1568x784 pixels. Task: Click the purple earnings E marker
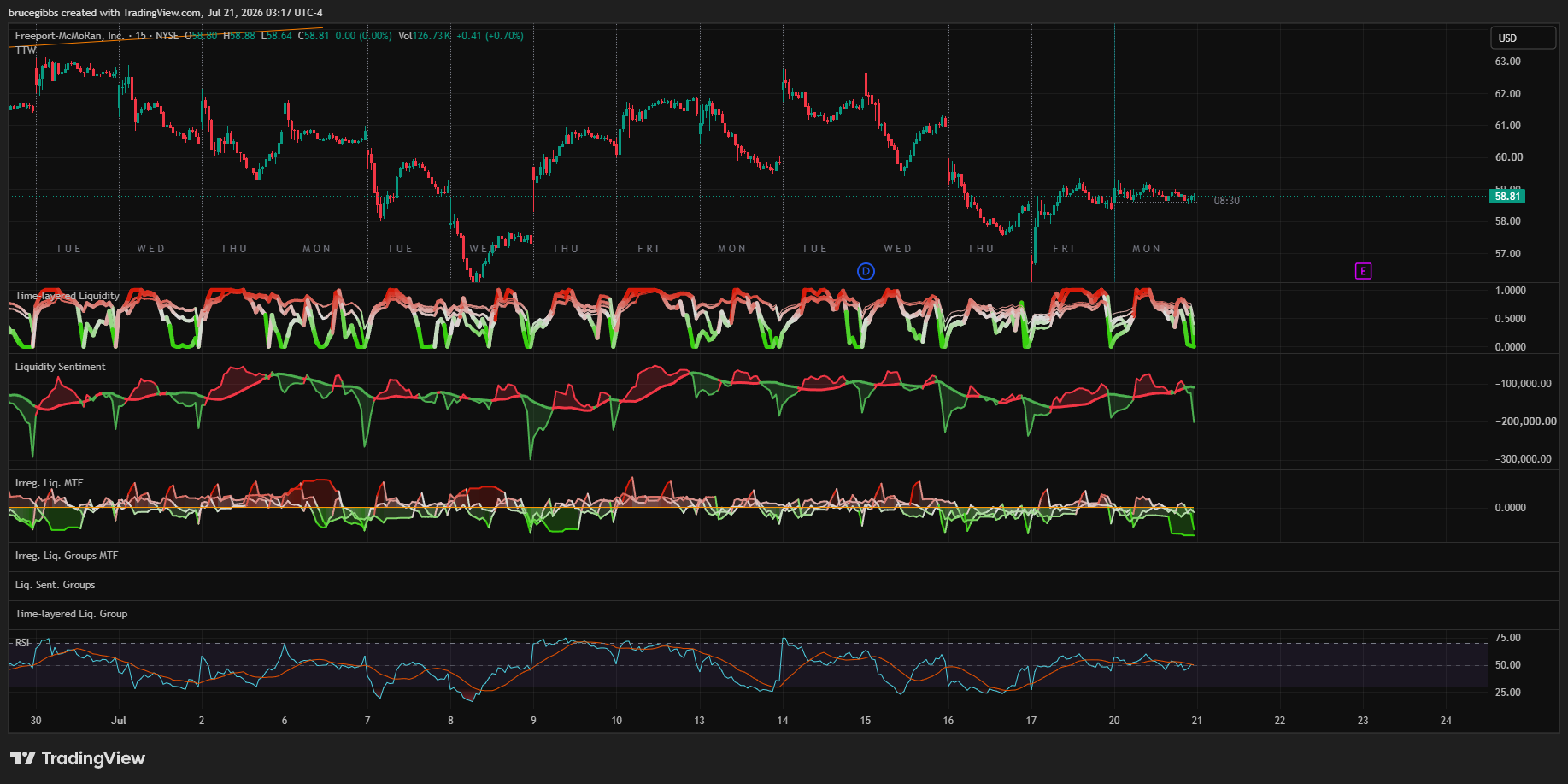coord(1363,271)
